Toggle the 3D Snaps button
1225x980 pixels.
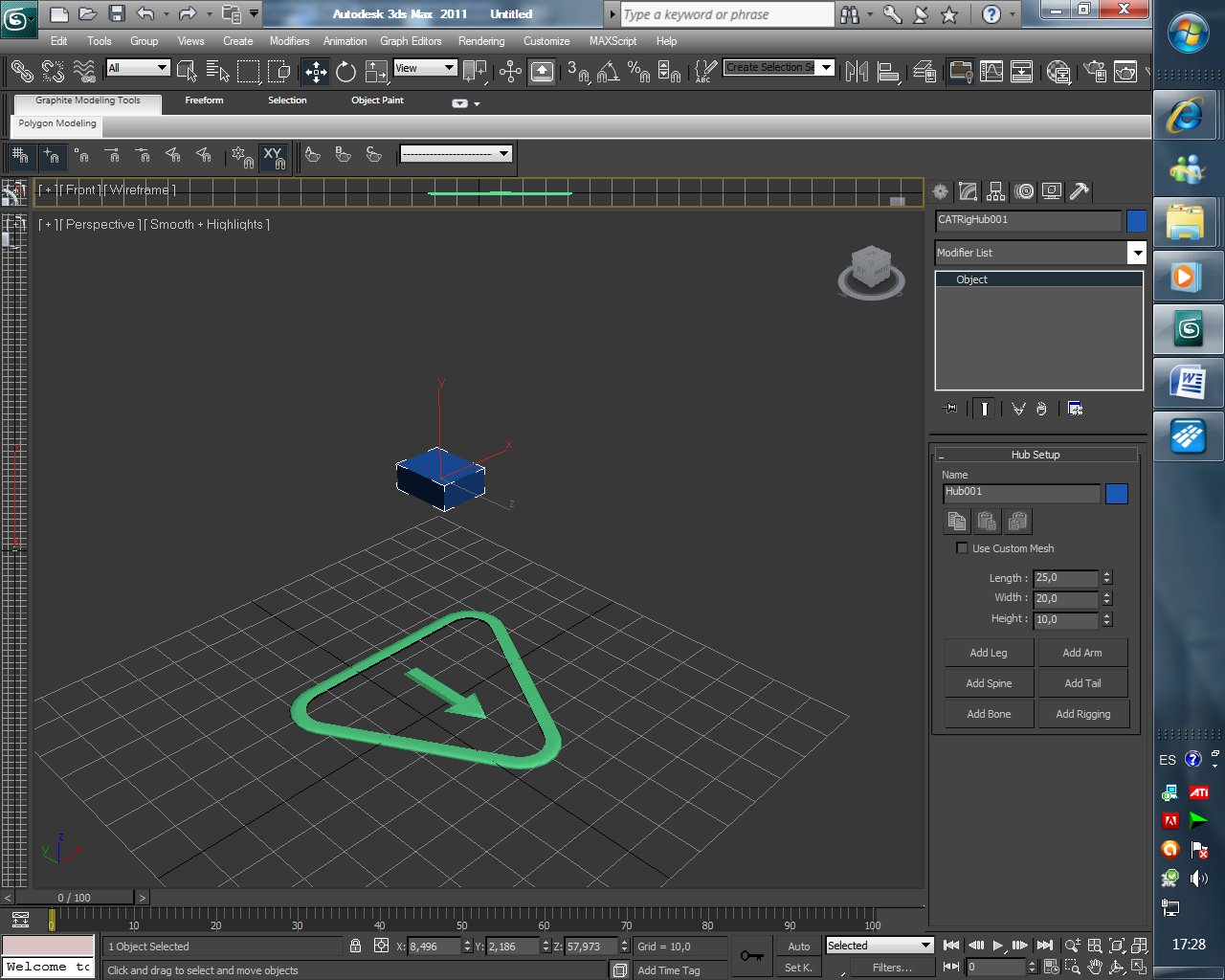pyautogui.click(x=577, y=72)
